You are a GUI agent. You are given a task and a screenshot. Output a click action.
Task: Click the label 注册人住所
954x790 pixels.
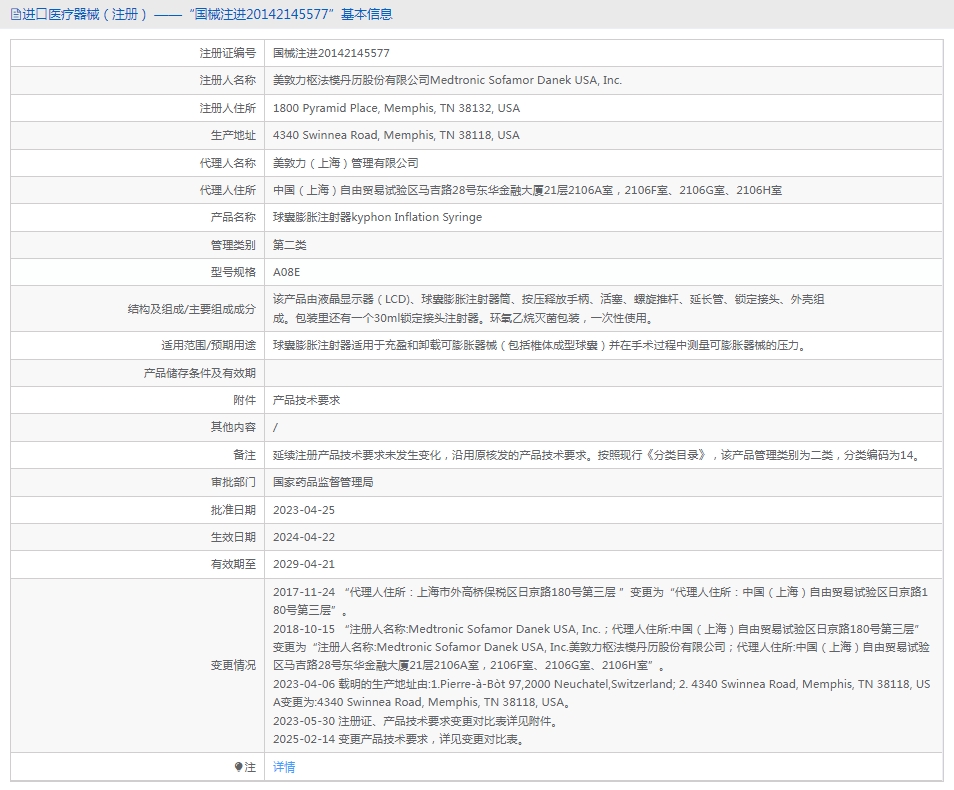tap(228, 108)
